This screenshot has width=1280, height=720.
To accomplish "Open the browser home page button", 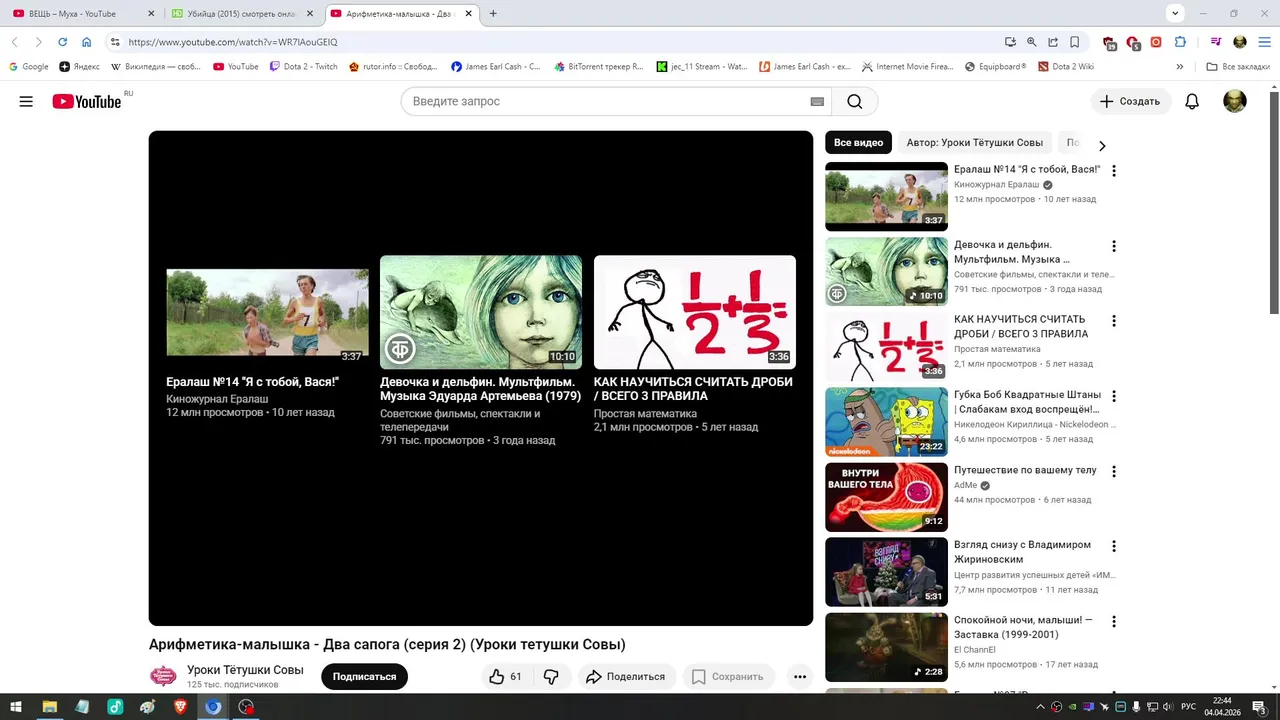I will [87, 42].
